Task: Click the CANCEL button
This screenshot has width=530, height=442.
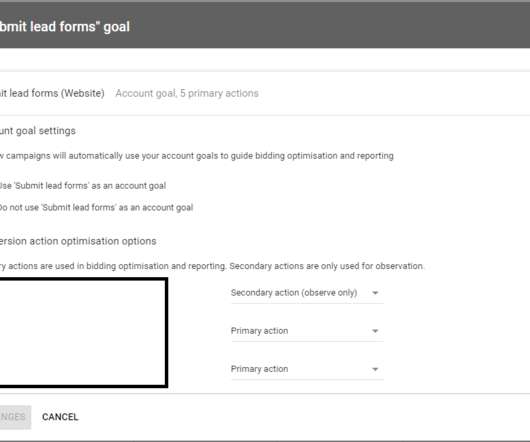Action: click(x=60, y=417)
